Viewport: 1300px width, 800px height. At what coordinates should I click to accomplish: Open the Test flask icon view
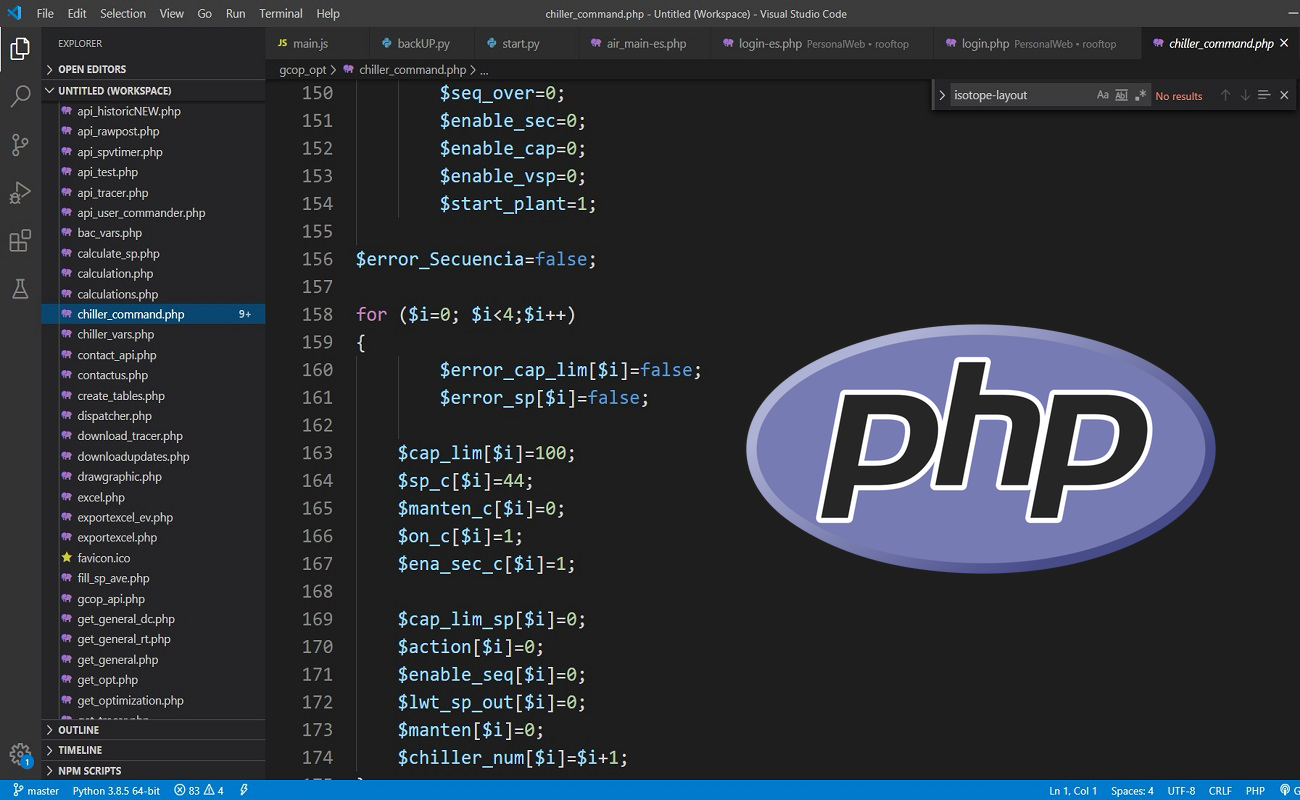pos(20,289)
